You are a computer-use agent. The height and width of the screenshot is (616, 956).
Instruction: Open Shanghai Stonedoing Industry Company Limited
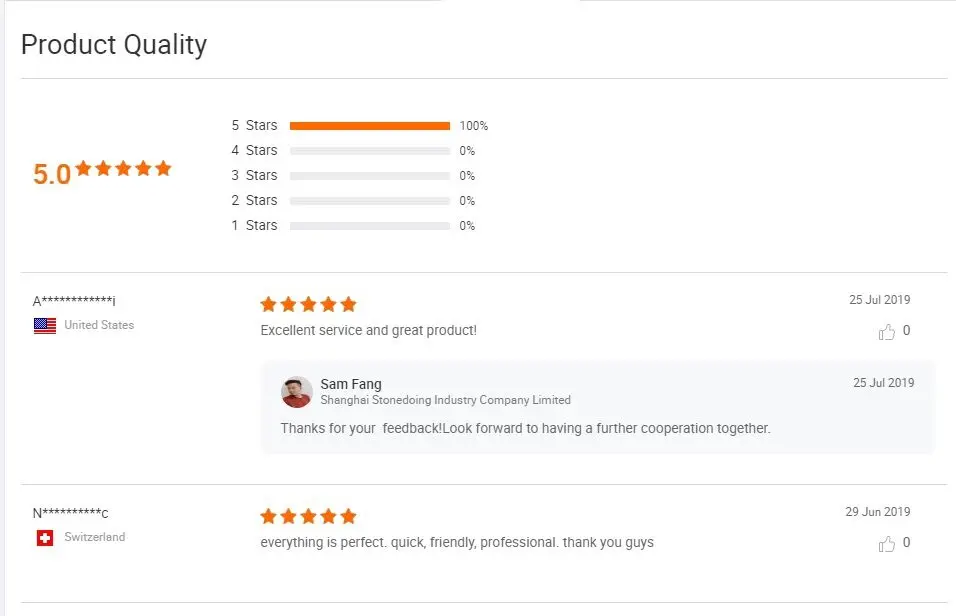click(x=445, y=400)
